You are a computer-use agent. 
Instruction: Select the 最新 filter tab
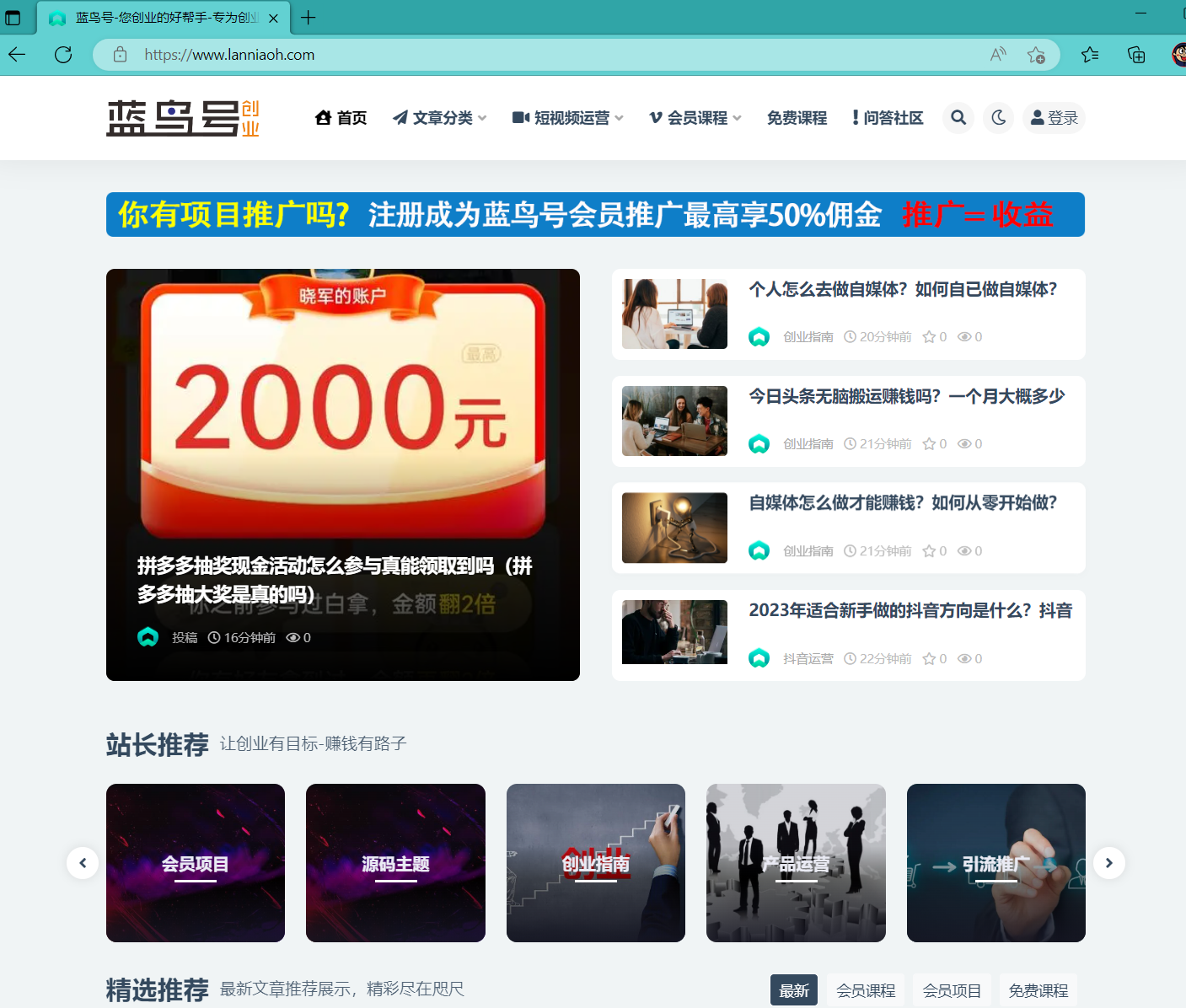794,990
